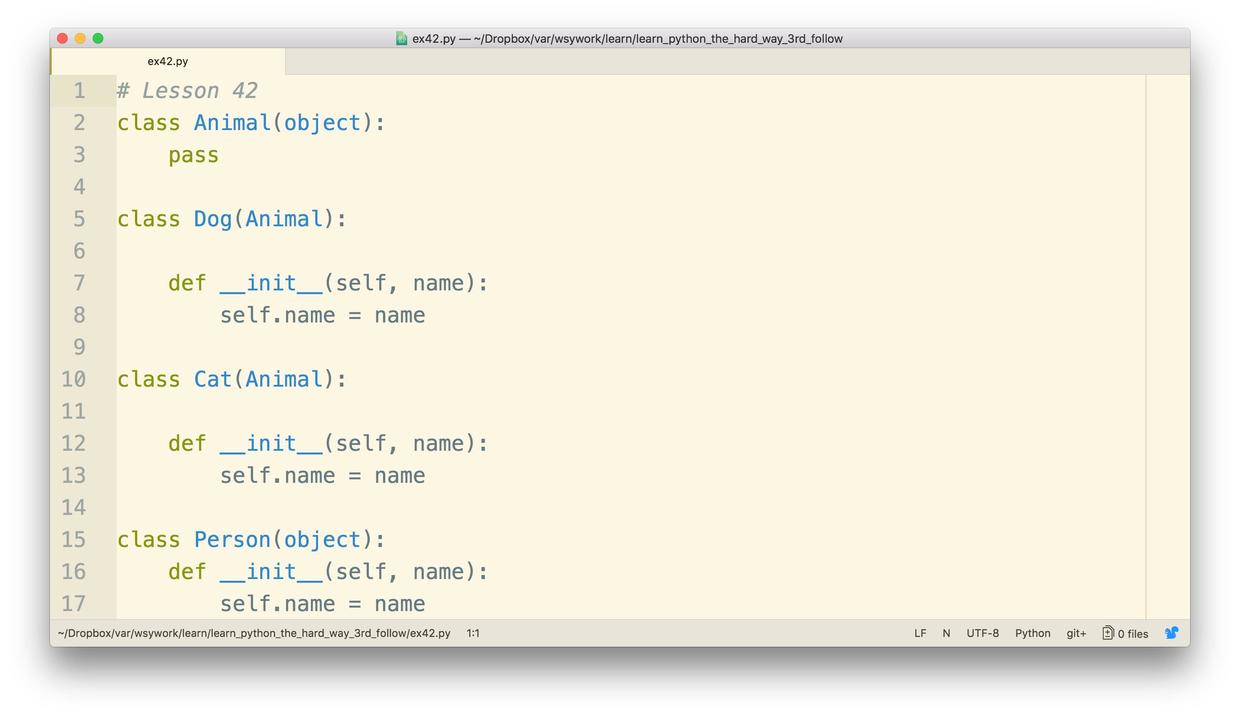The image size is (1240, 718).
Task: Maximize the window using the green button
Action: coord(98,39)
